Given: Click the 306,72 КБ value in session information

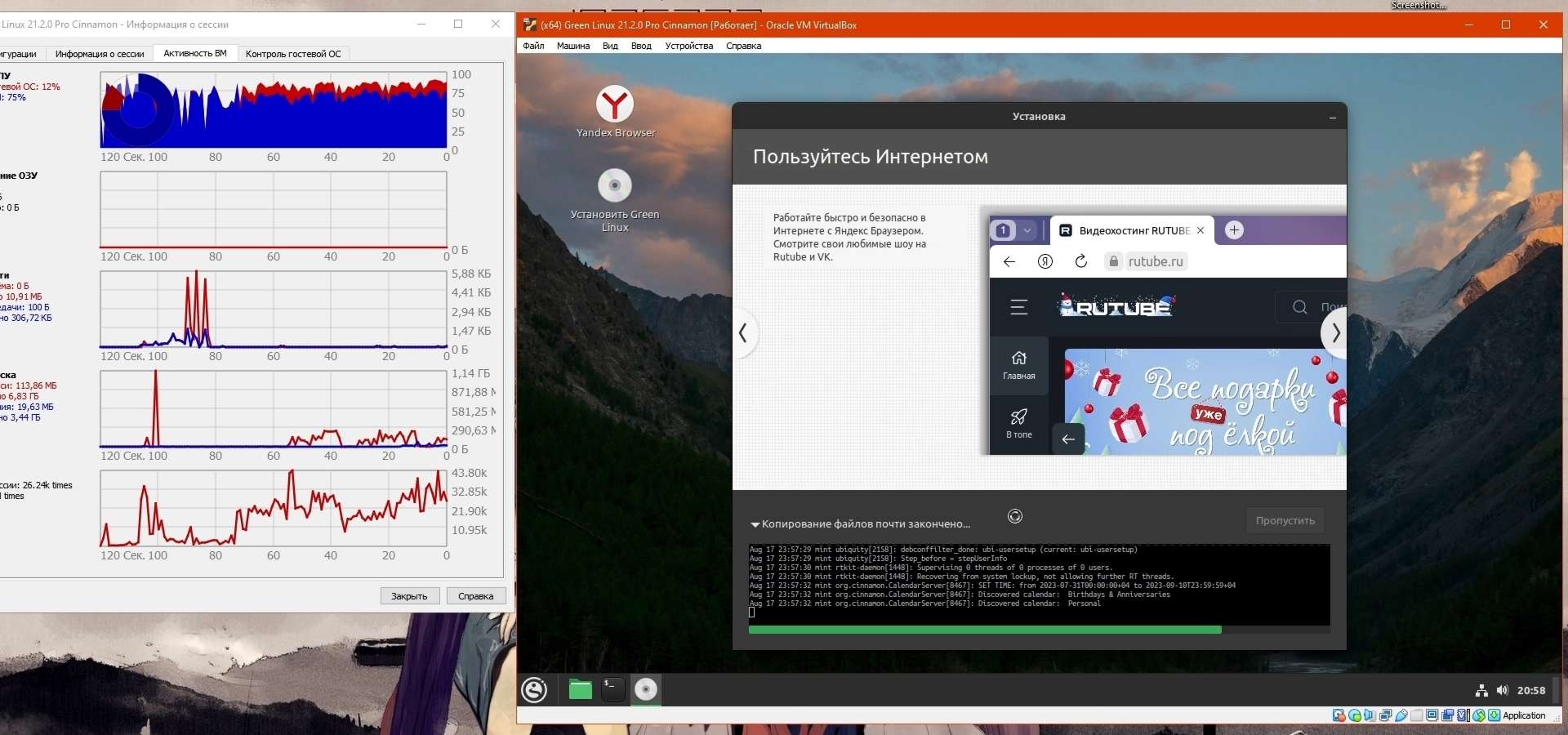Looking at the screenshot, I should (x=31, y=318).
